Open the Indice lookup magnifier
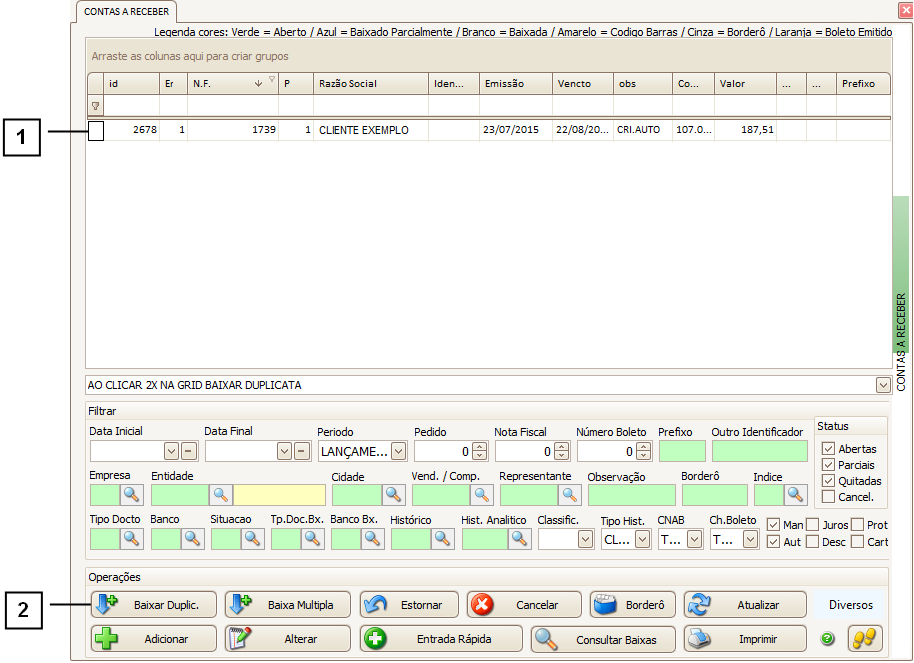This screenshot has height=663, width=914. 795,494
